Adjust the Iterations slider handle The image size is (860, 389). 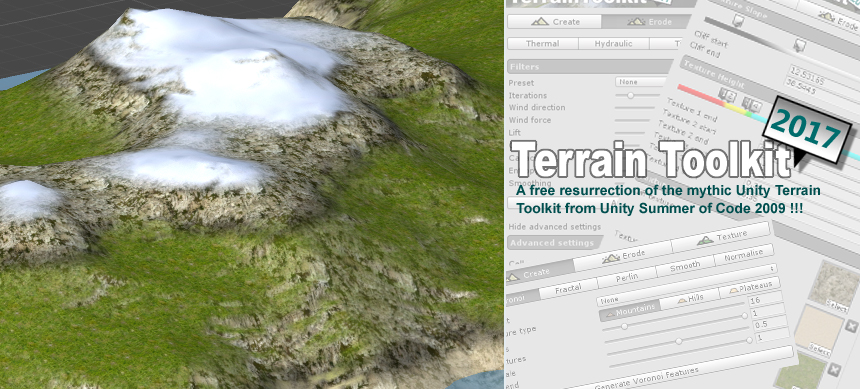[630, 95]
